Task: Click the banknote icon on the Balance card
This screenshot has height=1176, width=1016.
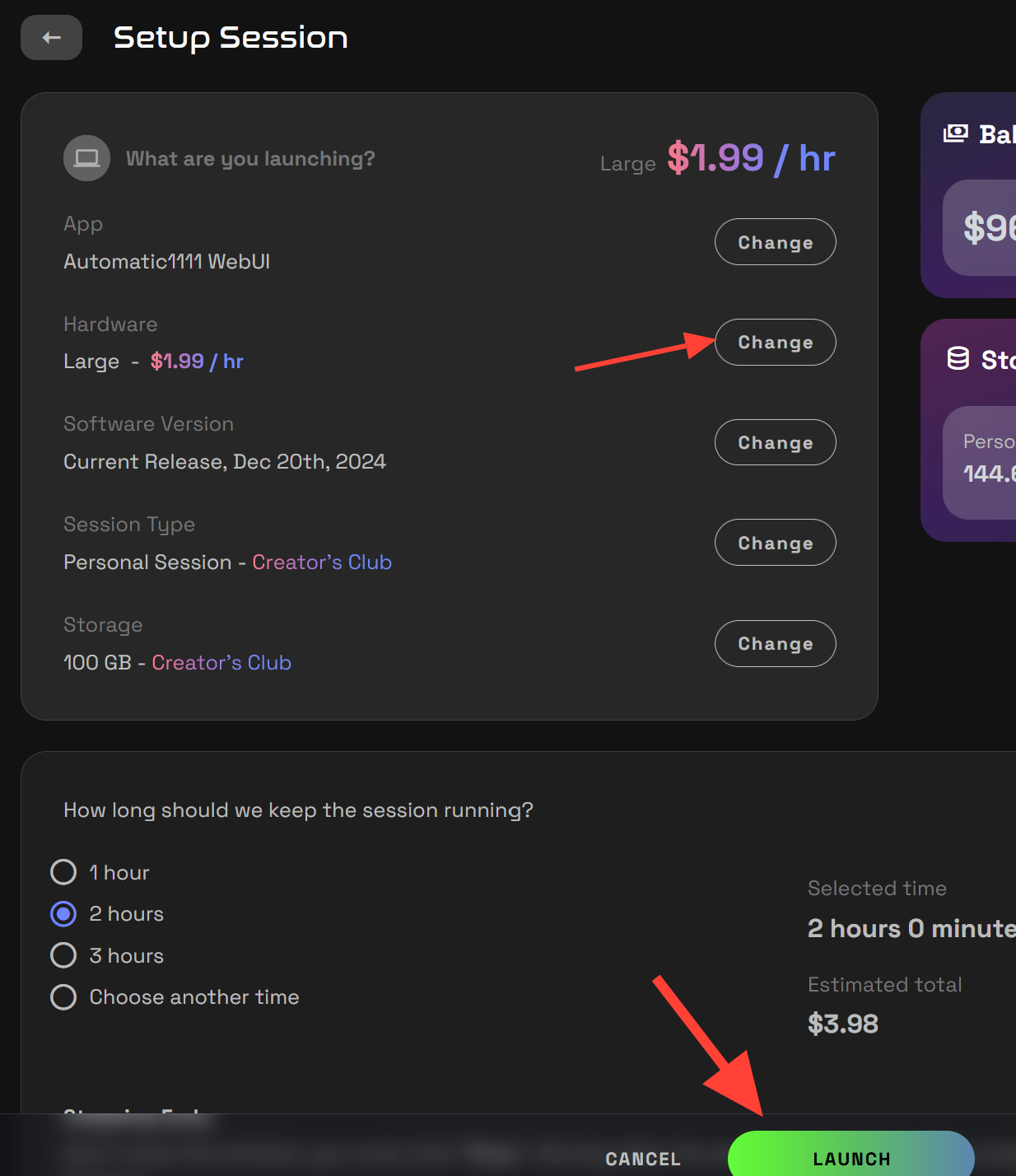Action: click(954, 134)
